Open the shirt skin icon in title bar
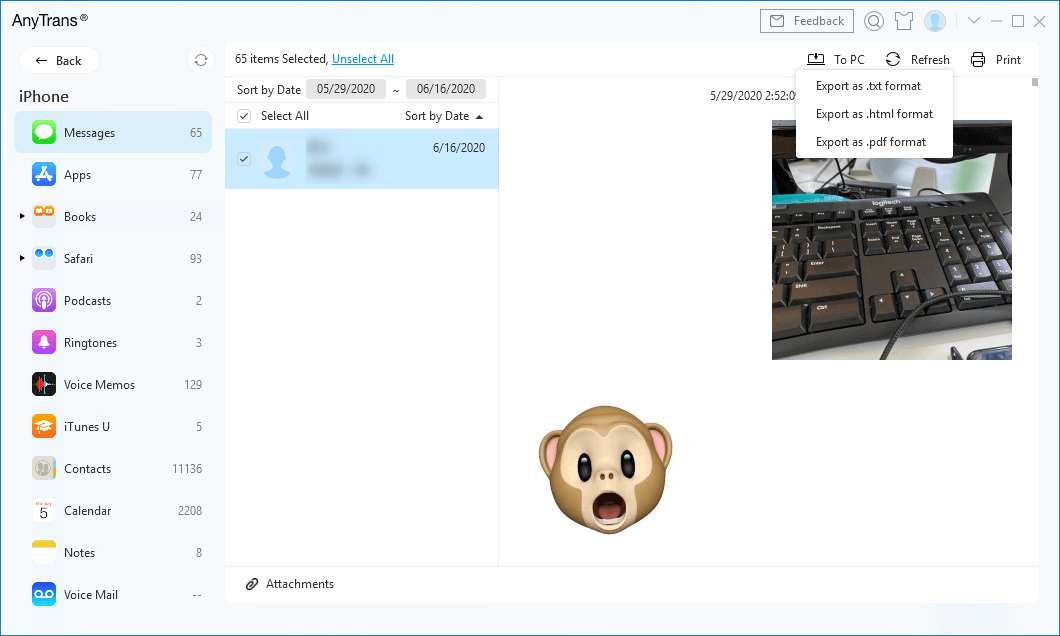 904,21
